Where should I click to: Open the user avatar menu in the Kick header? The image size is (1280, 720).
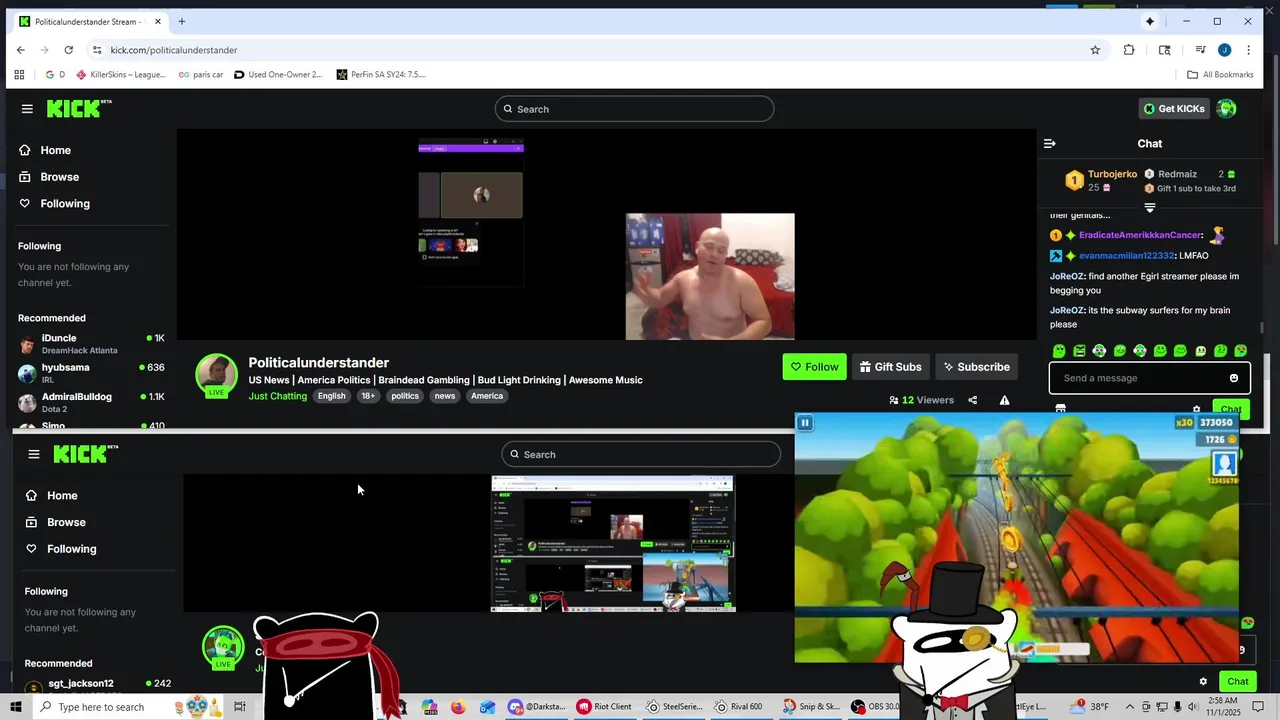click(x=1226, y=108)
